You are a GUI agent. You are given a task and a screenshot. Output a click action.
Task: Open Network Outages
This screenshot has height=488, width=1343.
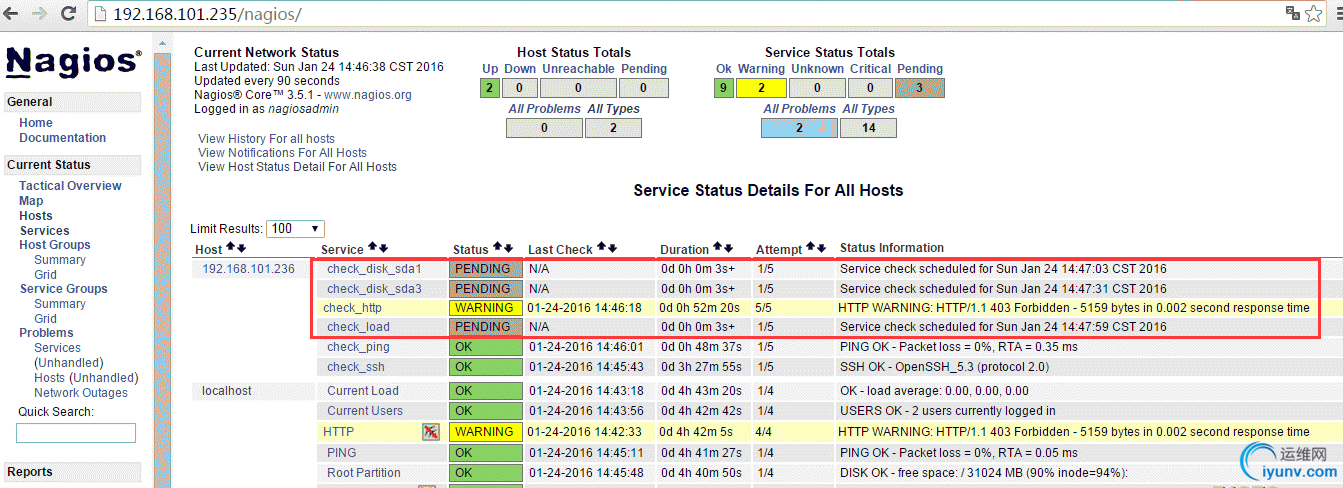click(81, 393)
